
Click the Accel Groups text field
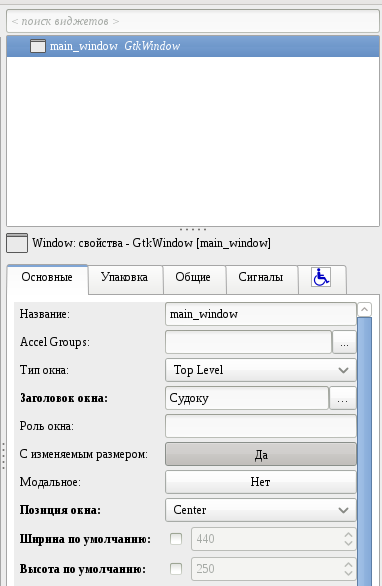(x=248, y=342)
